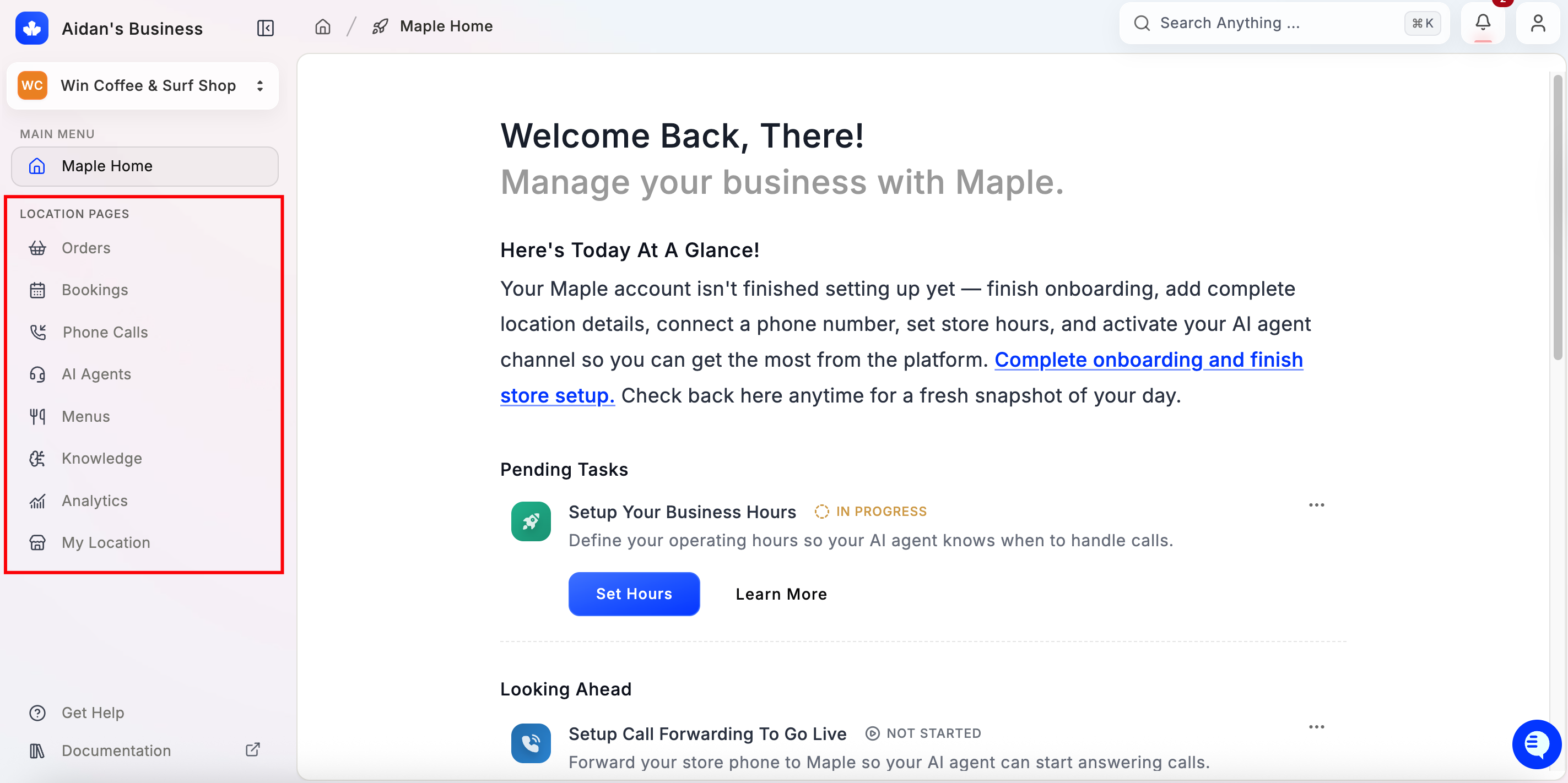This screenshot has width=1568, height=783.
Task: Click the ⌘K shortcut badge
Action: 1423,23
